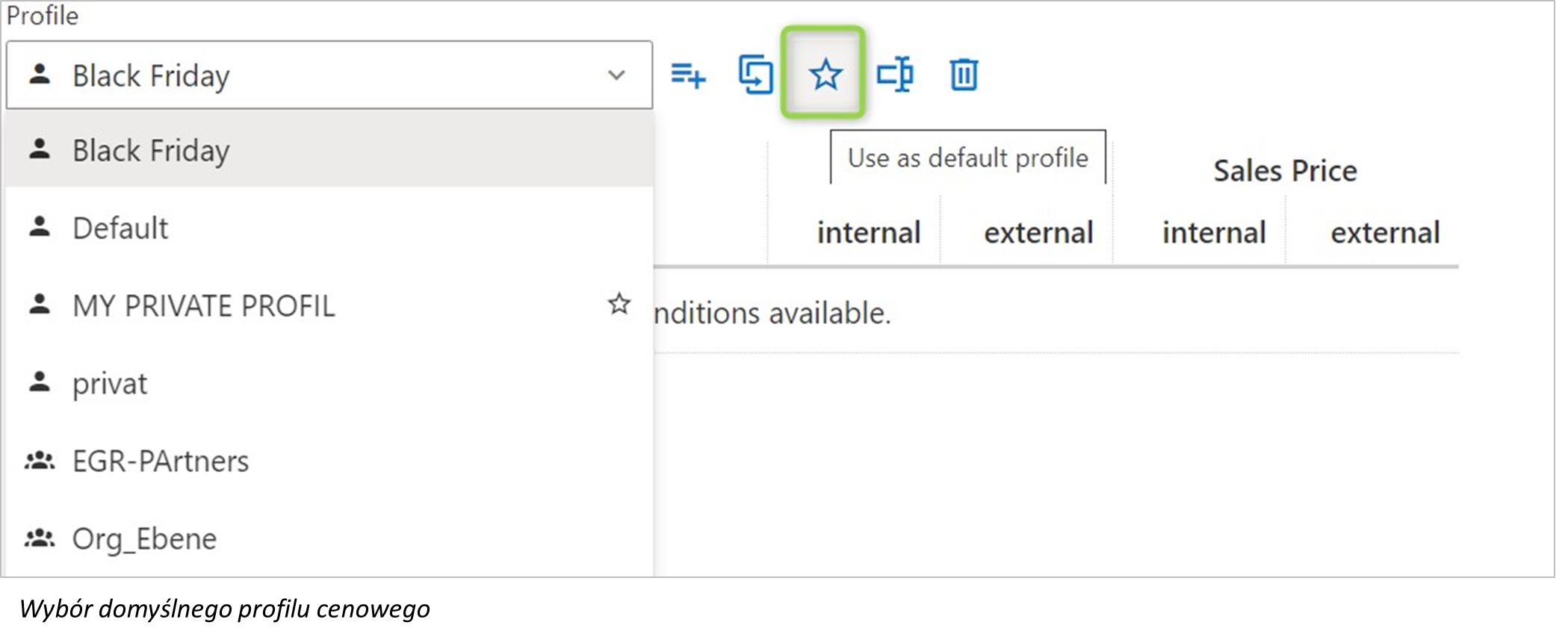
Task: Open the Black Friday profile combo box
Action: pyautogui.click(x=329, y=75)
